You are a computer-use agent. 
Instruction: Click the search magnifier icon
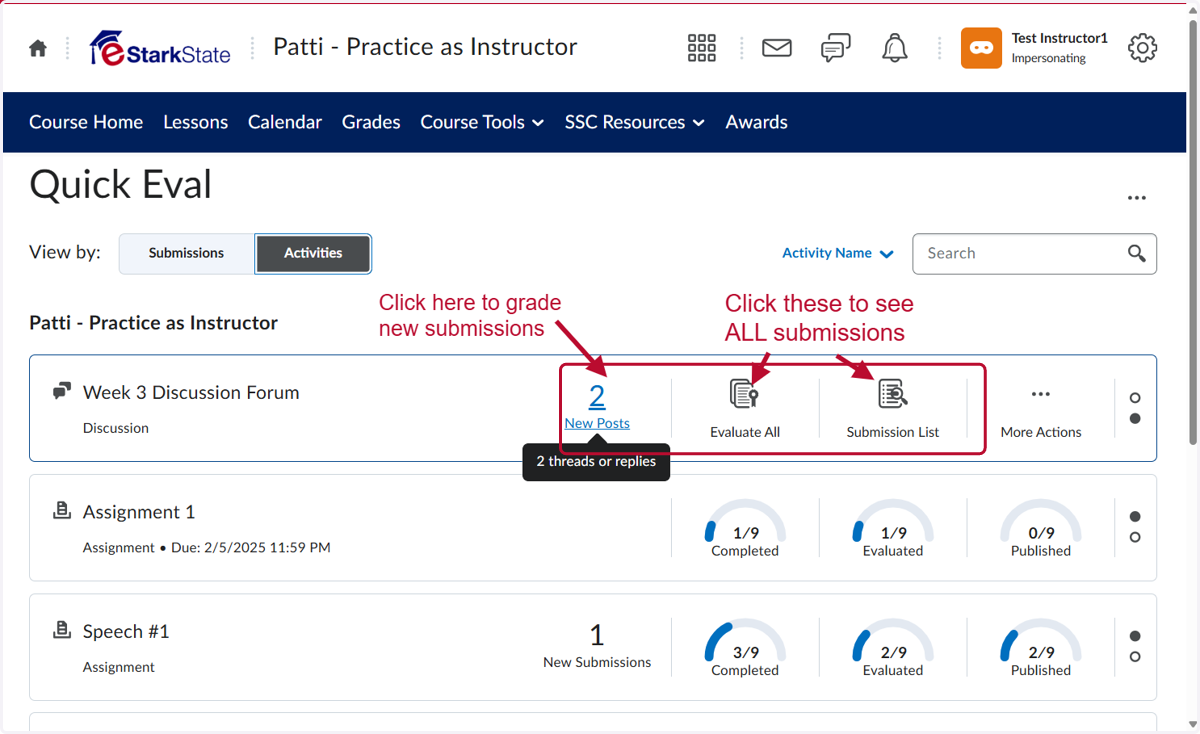click(1137, 253)
